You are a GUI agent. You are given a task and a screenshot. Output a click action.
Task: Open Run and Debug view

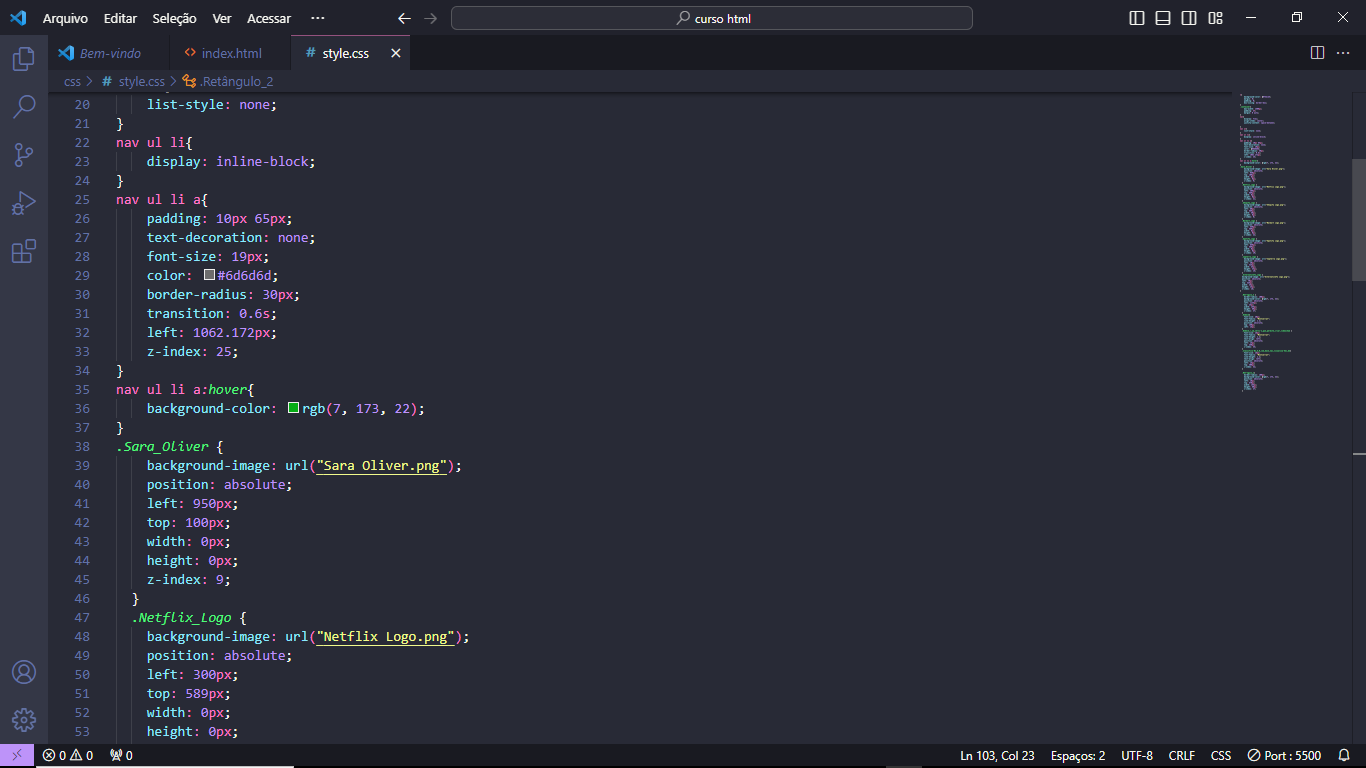24,203
